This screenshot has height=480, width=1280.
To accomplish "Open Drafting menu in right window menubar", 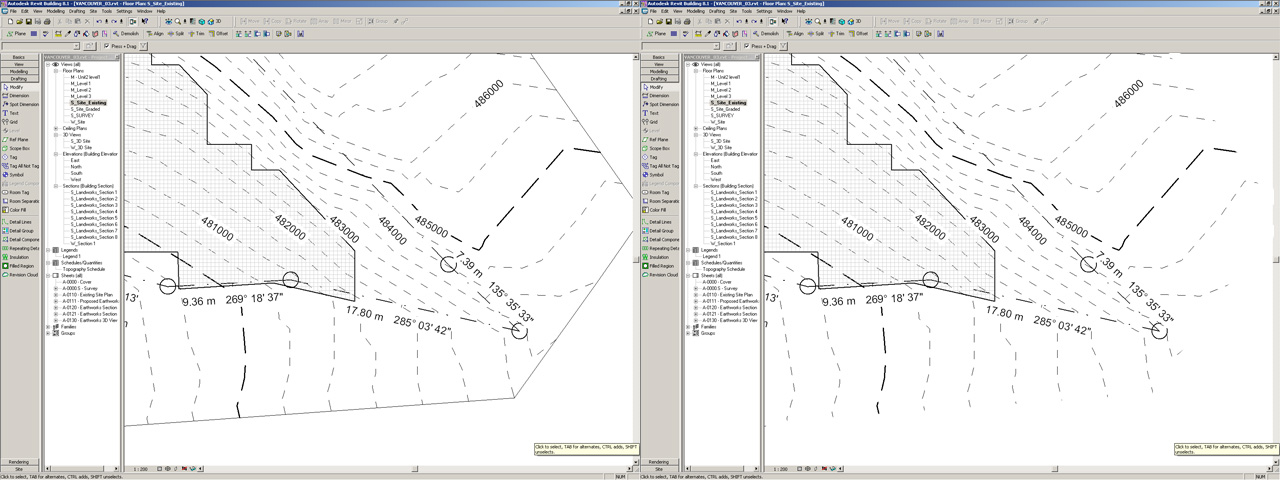I will pos(717,11).
